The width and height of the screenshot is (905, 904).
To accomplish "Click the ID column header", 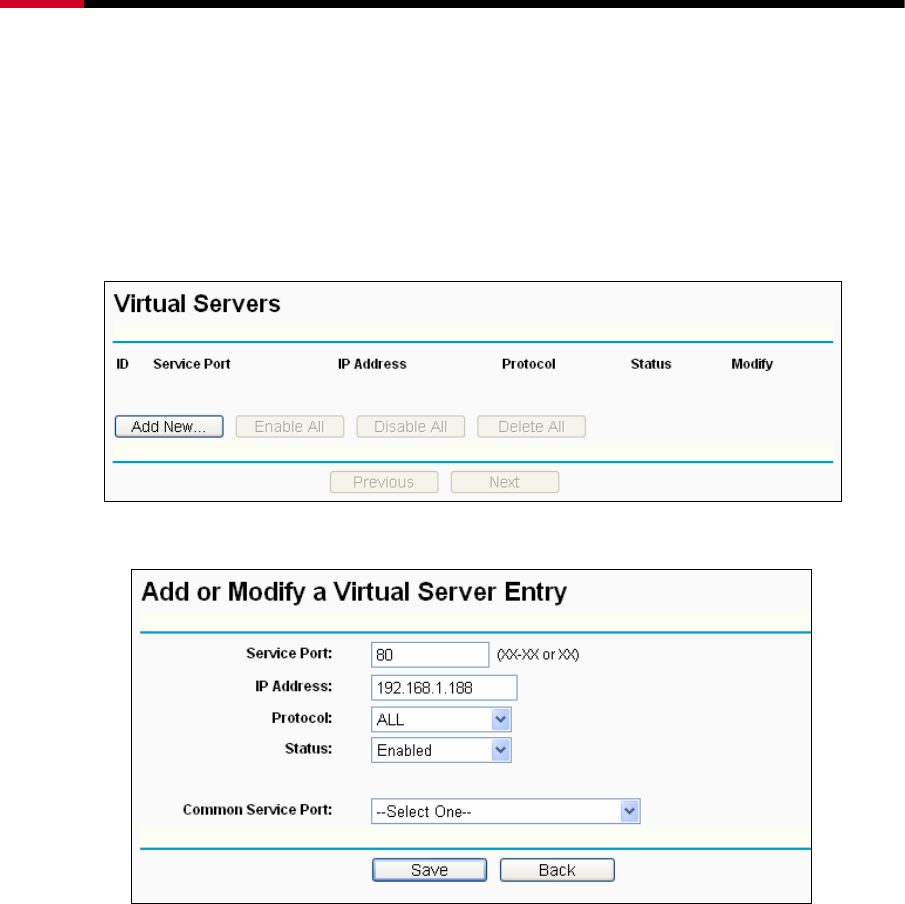I will pos(122,364).
